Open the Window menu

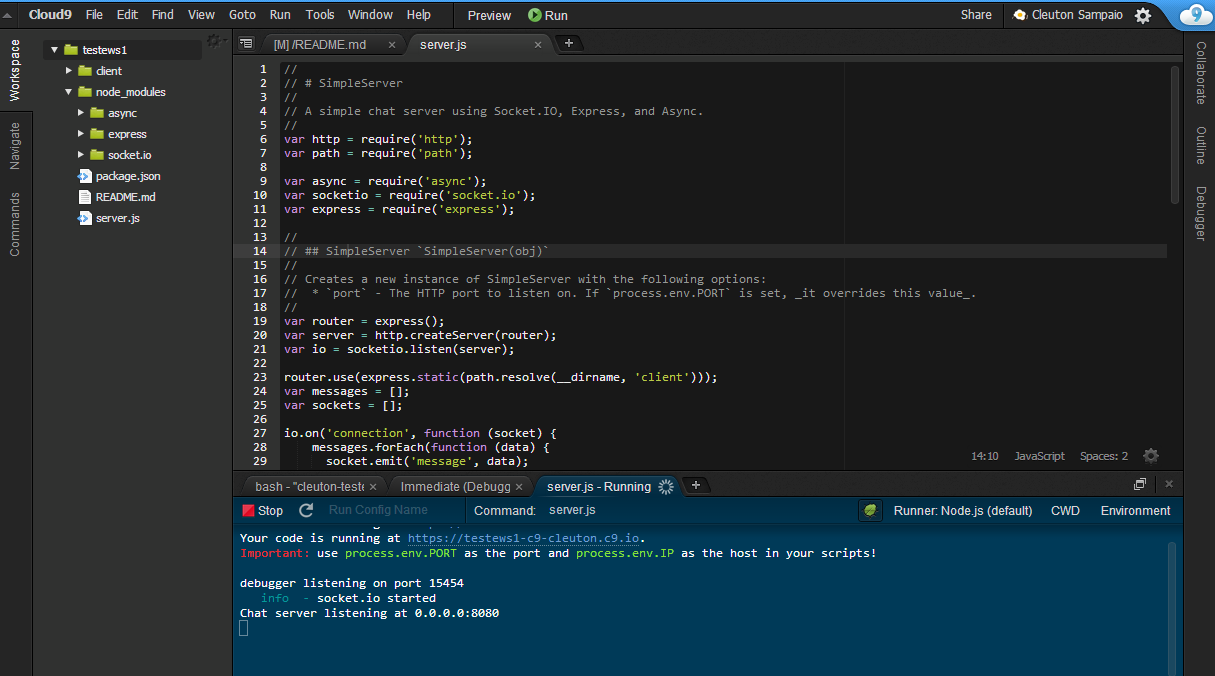(370, 15)
